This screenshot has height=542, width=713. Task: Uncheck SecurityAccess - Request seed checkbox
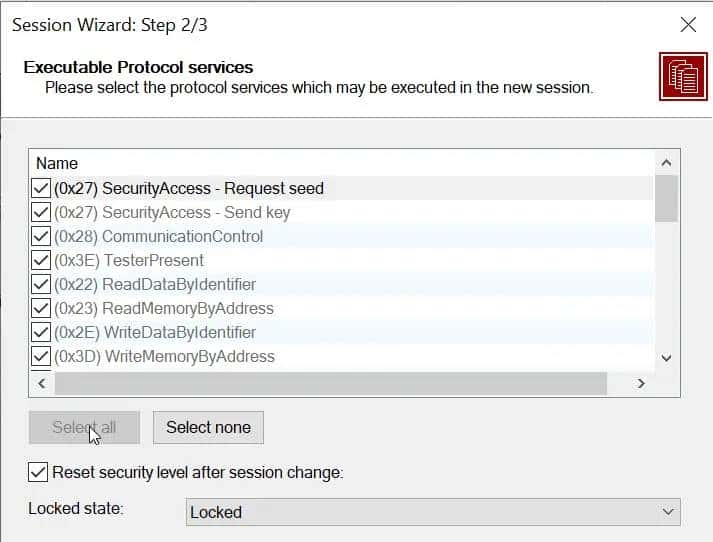[41, 188]
